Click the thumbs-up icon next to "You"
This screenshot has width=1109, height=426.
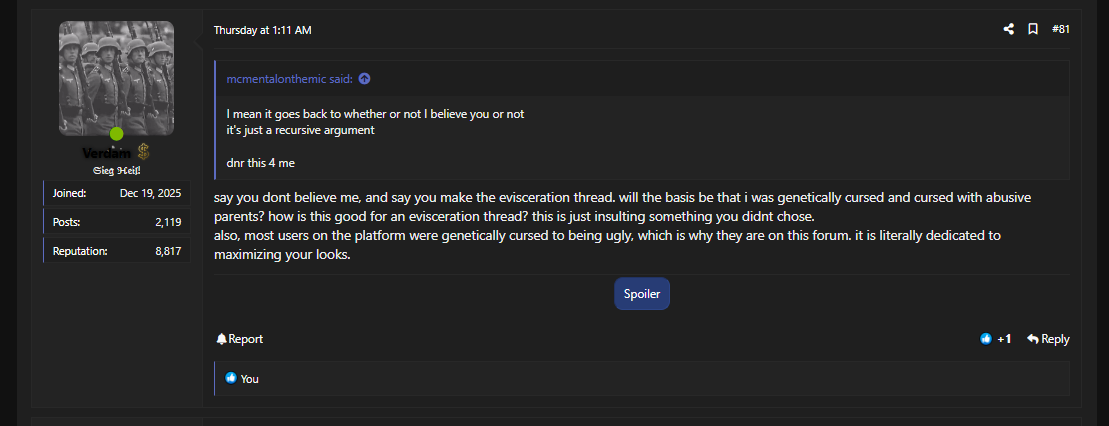pyautogui.click(x=231, y=378)
